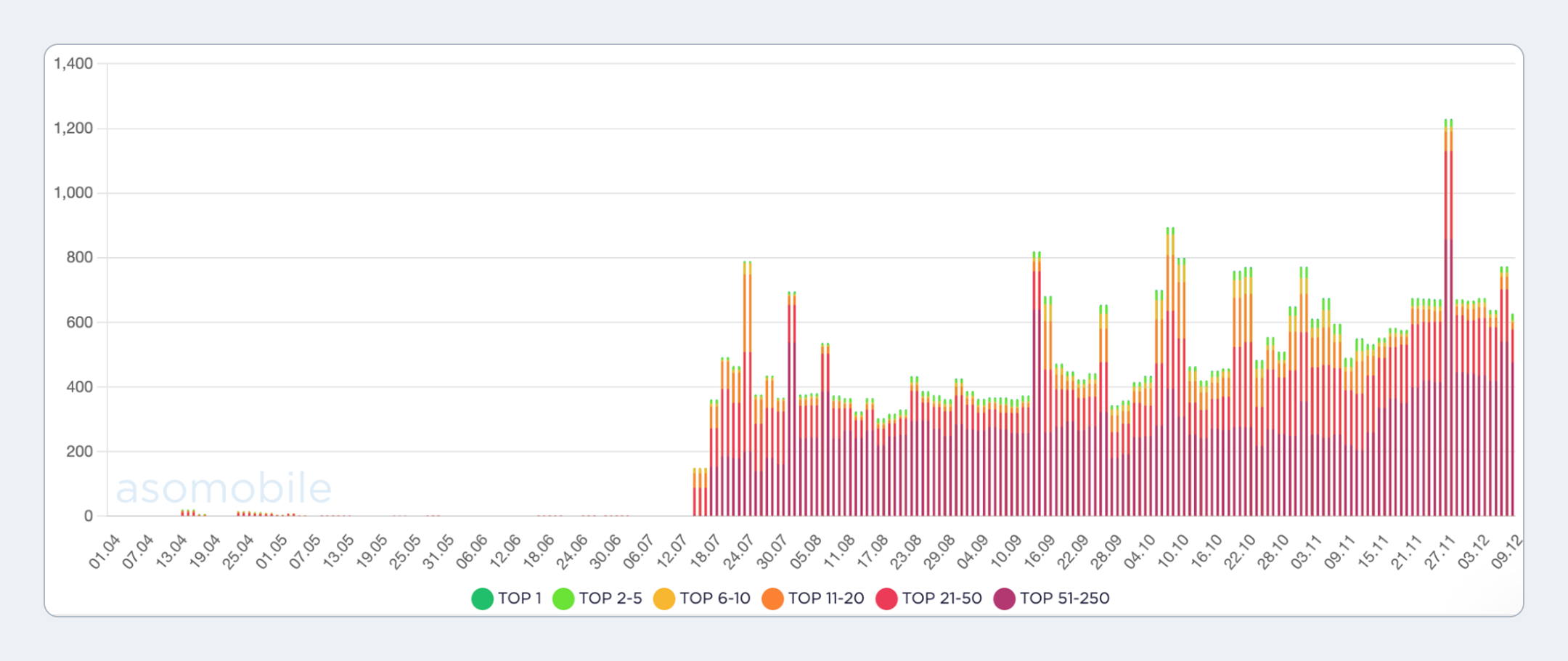The height and width of the screenshot is (661, 1568).
Task: Click the 13.04 date label
Action: coord(171,552)
